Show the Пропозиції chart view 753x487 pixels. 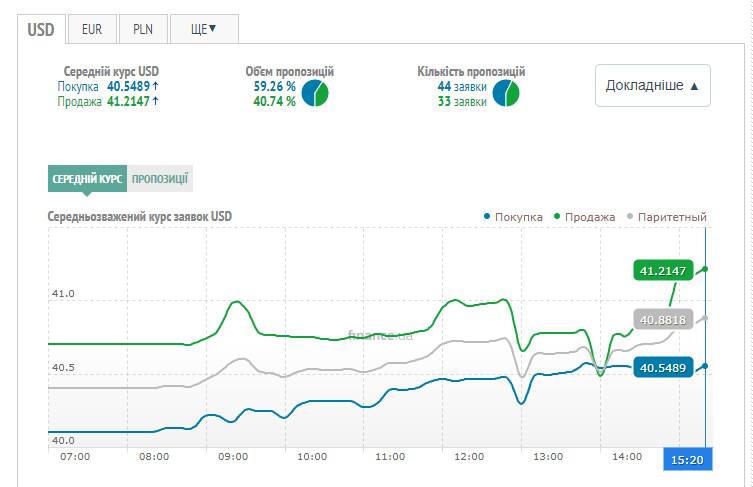(160, 179)
